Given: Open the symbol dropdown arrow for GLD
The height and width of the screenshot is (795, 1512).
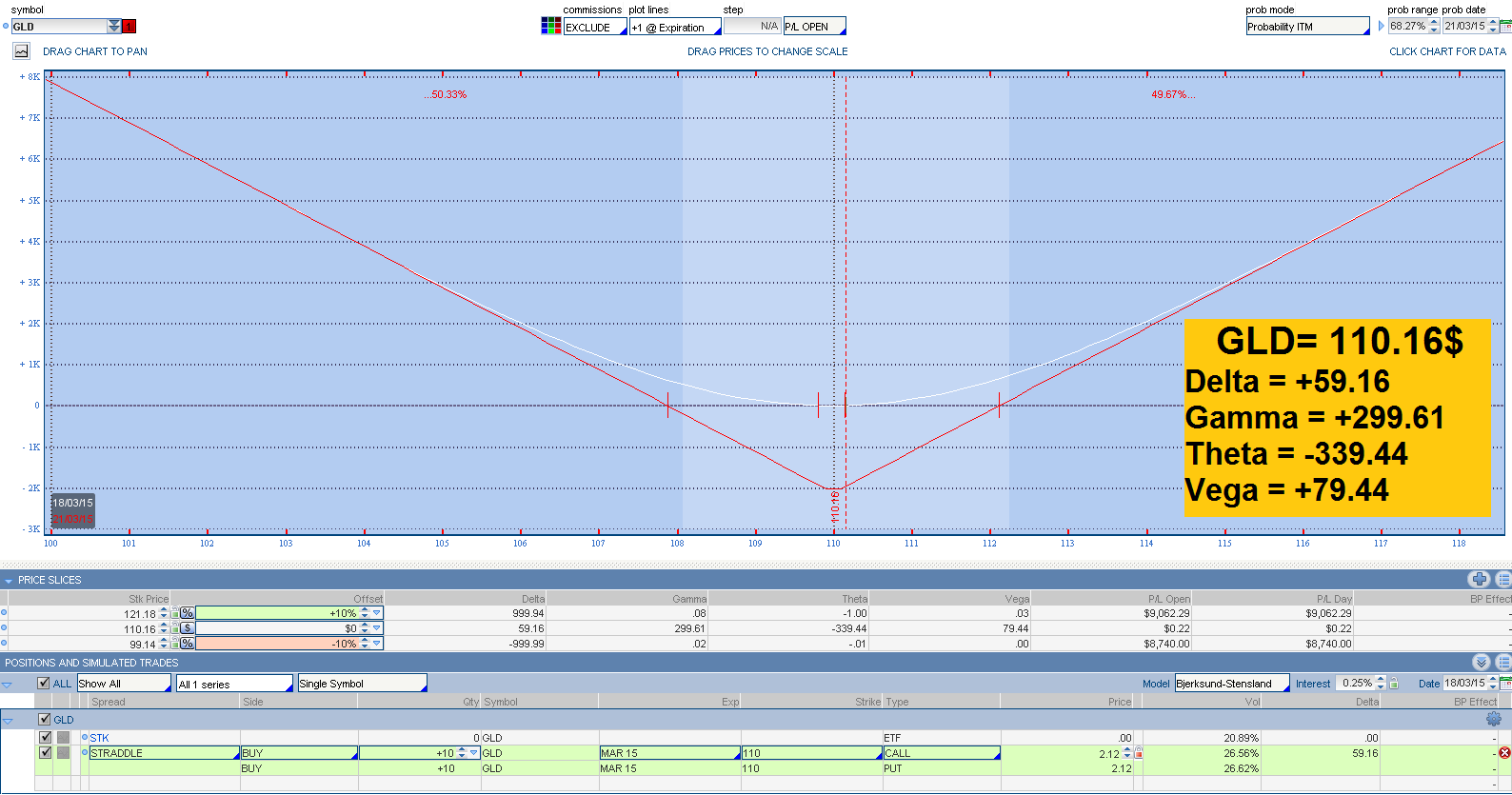Looking at the screenshot, I should click(114, 27).
